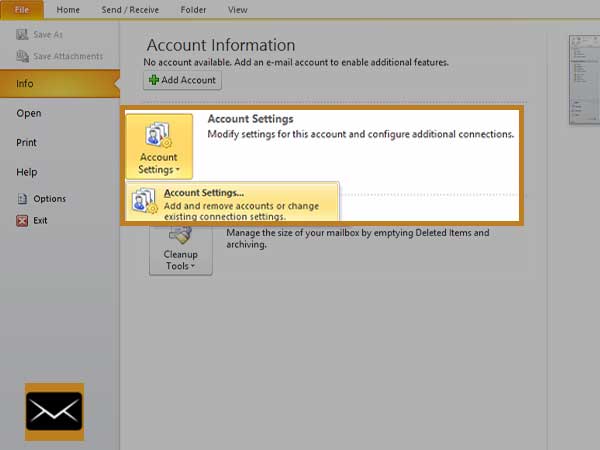
Task: Switch to the Folder tab
Action: pyautogui.click(x=193, y=10)
